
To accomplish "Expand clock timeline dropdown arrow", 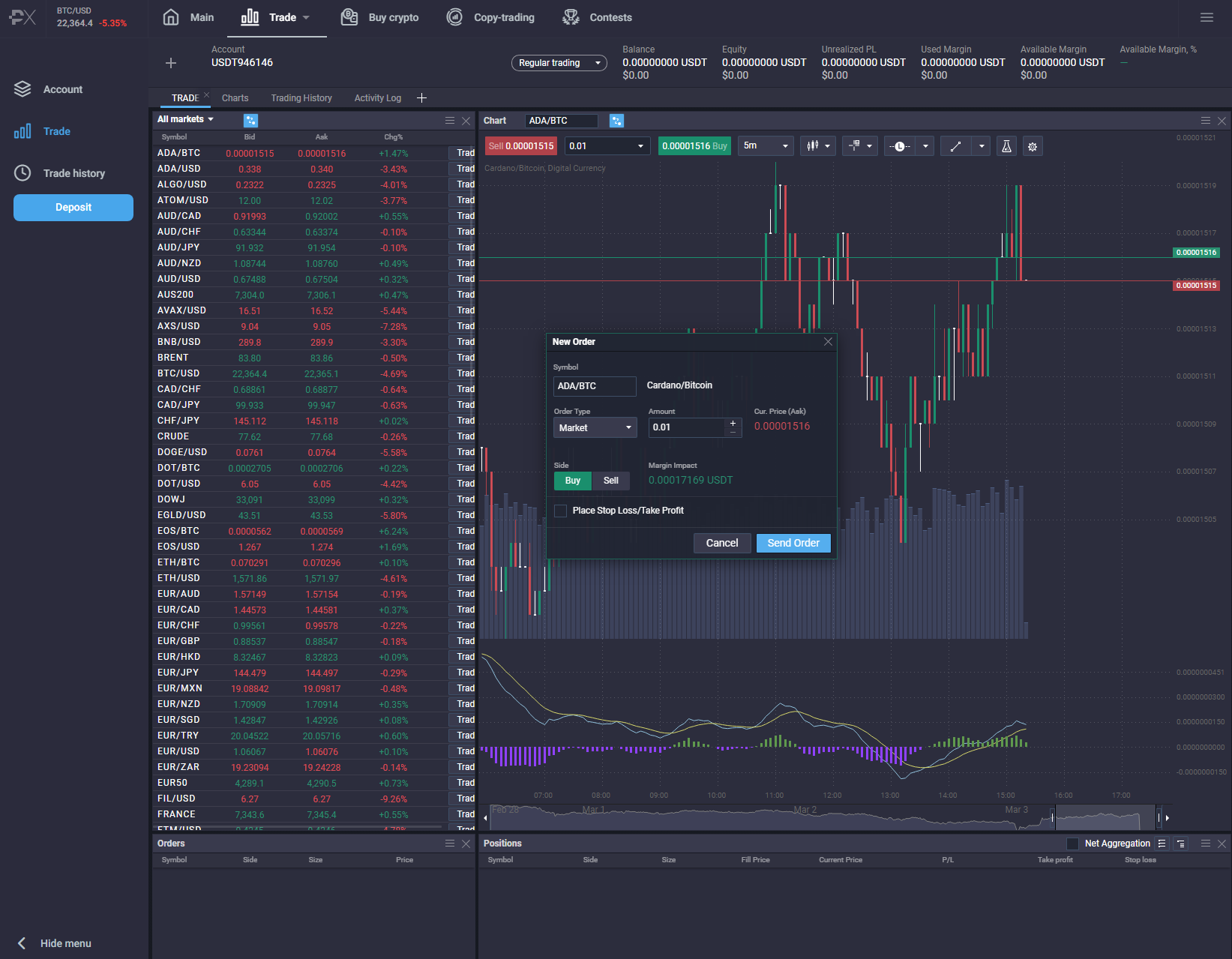I will coord(925,146).
